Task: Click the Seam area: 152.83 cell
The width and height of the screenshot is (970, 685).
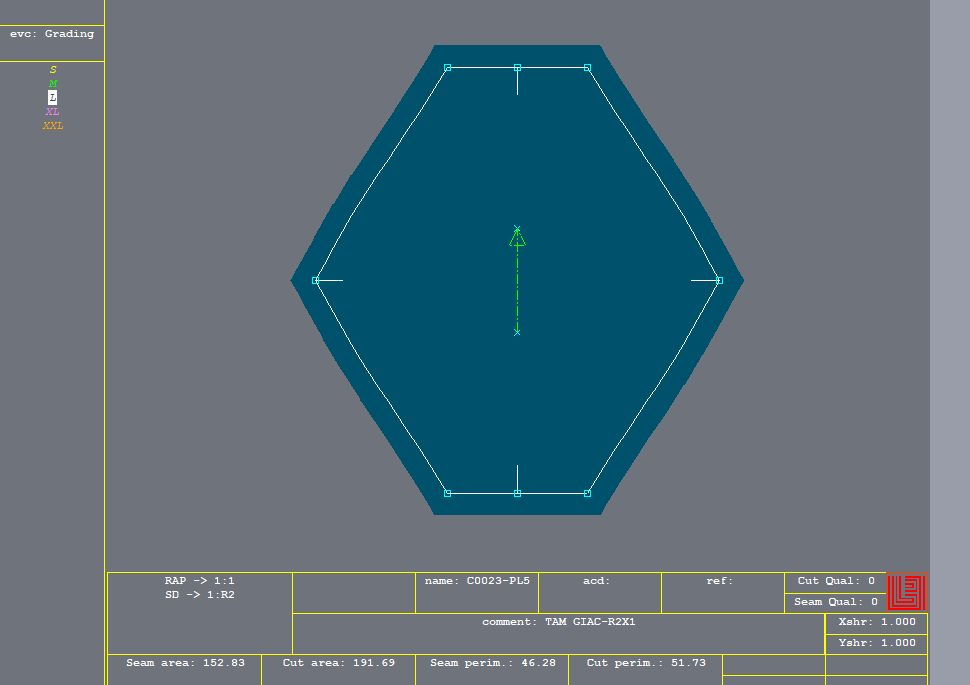Action: coord(185,669)
